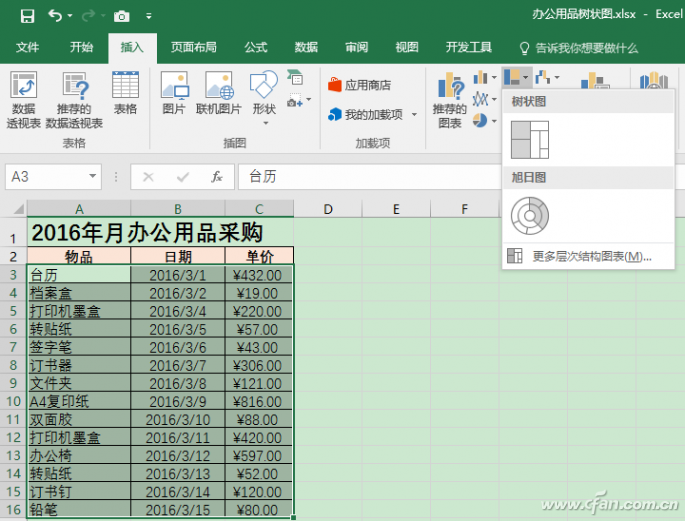Open the 3D Map icon in ribbon
This screenshot has height=521, width=685.
[654, 80]
